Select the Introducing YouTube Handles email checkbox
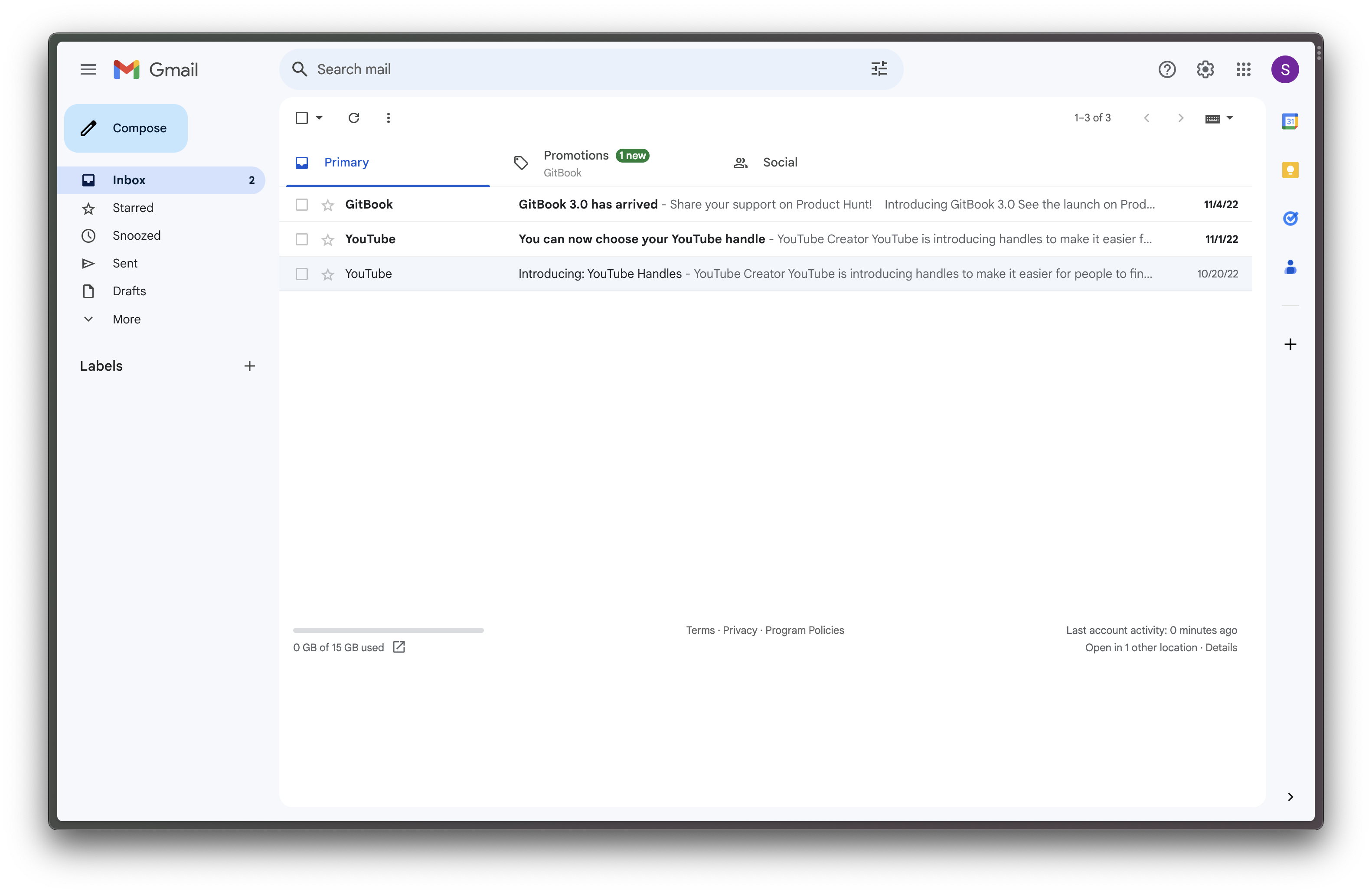 click(301, 274)
